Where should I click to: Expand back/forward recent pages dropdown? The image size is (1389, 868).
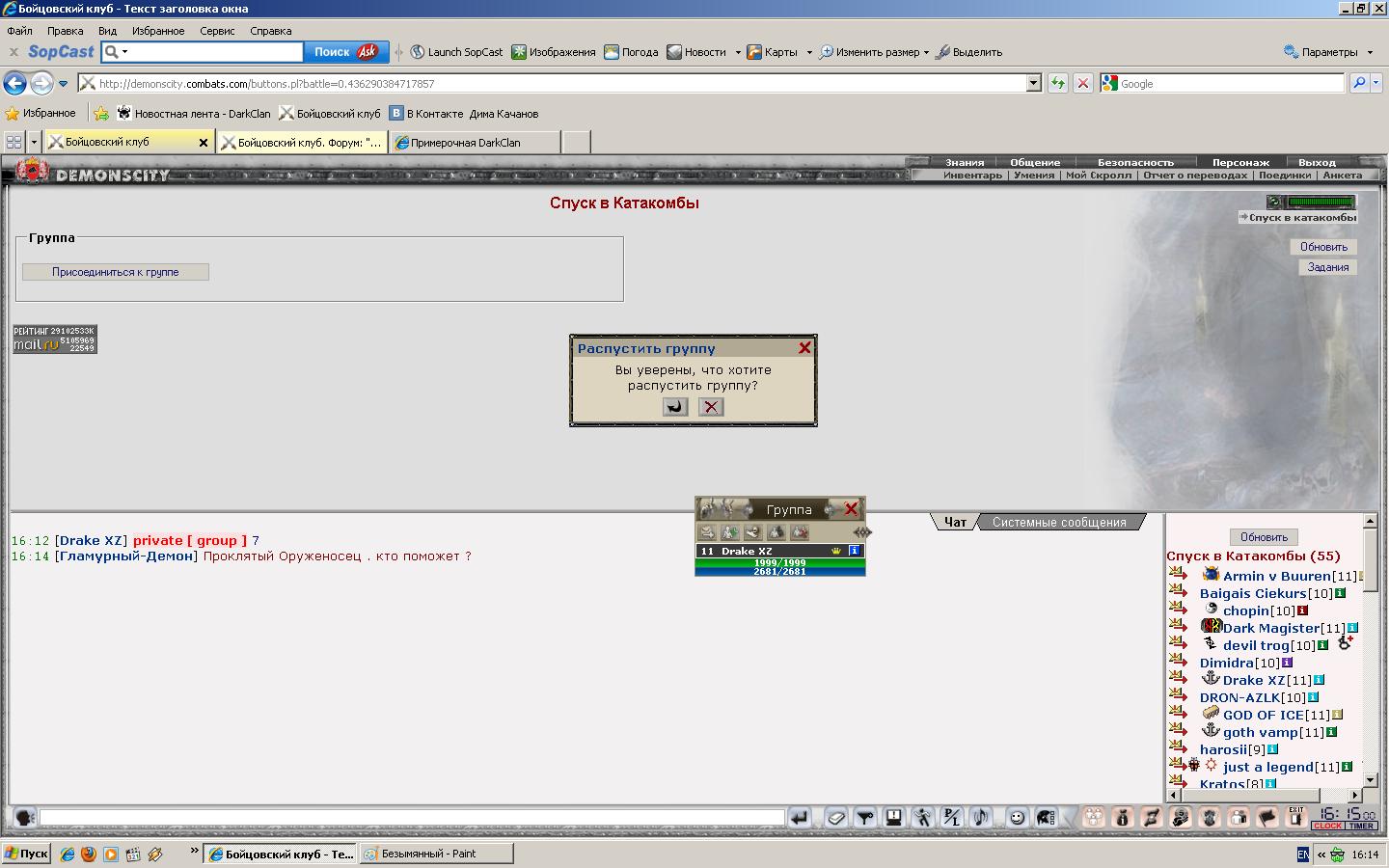pyautogui.click(x=63, y=84)
